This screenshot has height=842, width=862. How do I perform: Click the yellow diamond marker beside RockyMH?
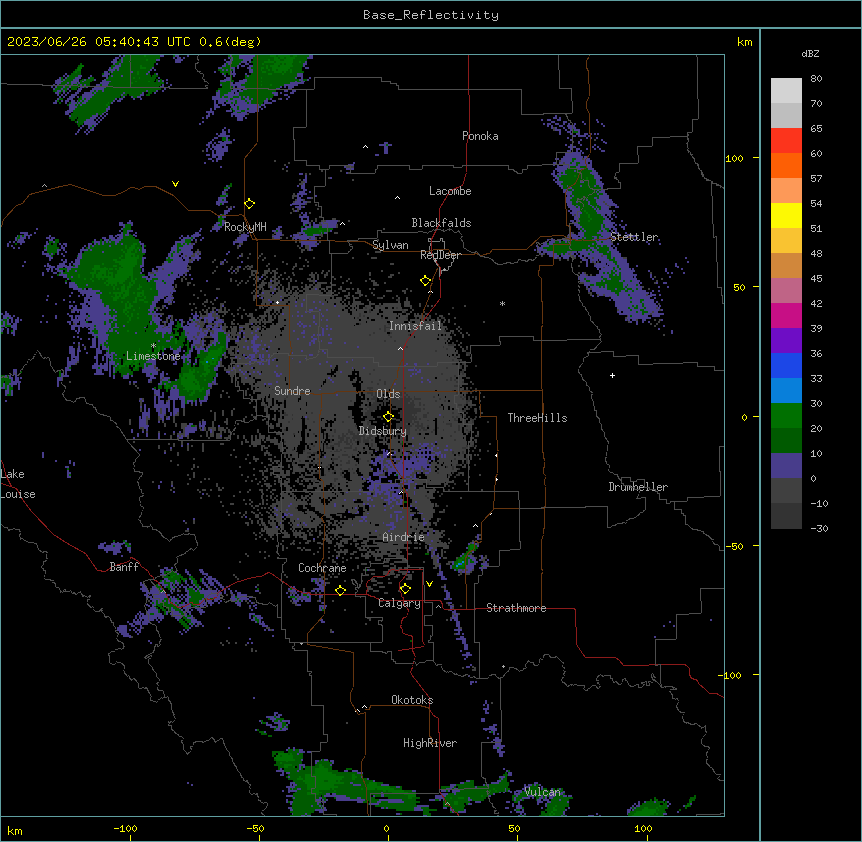pyautogui.click(x=249, y=204)
